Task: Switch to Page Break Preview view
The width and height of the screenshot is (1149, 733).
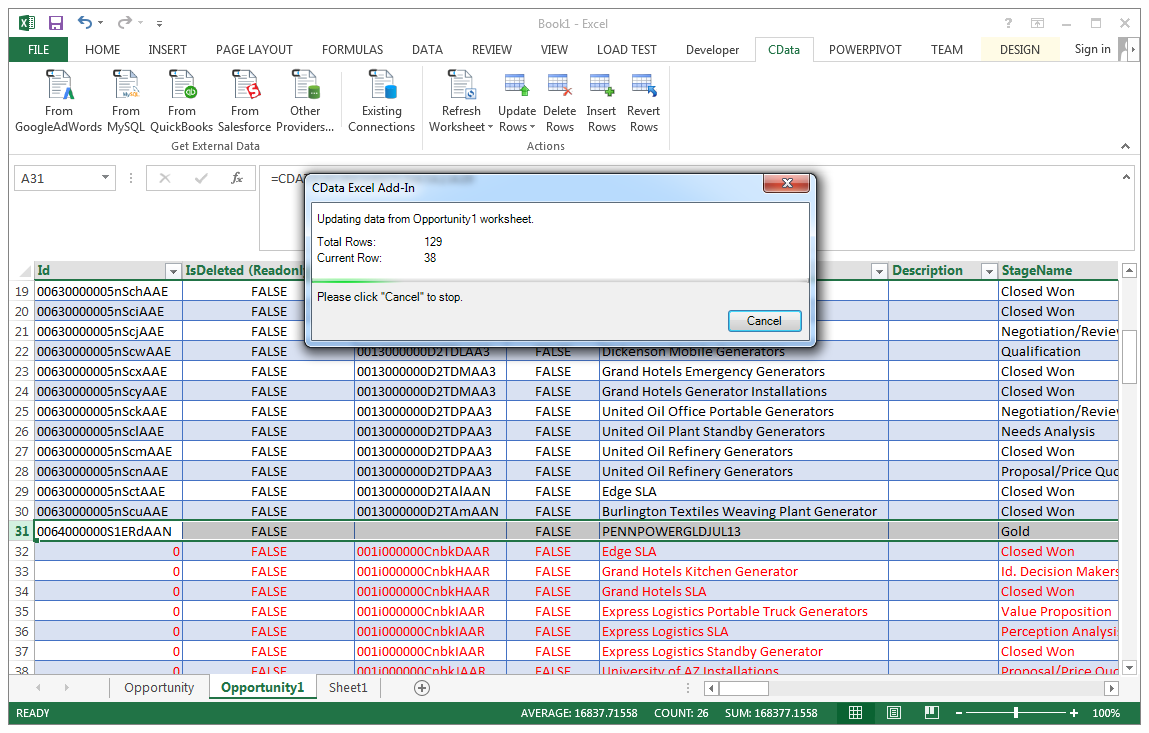Action: [931, 712]
